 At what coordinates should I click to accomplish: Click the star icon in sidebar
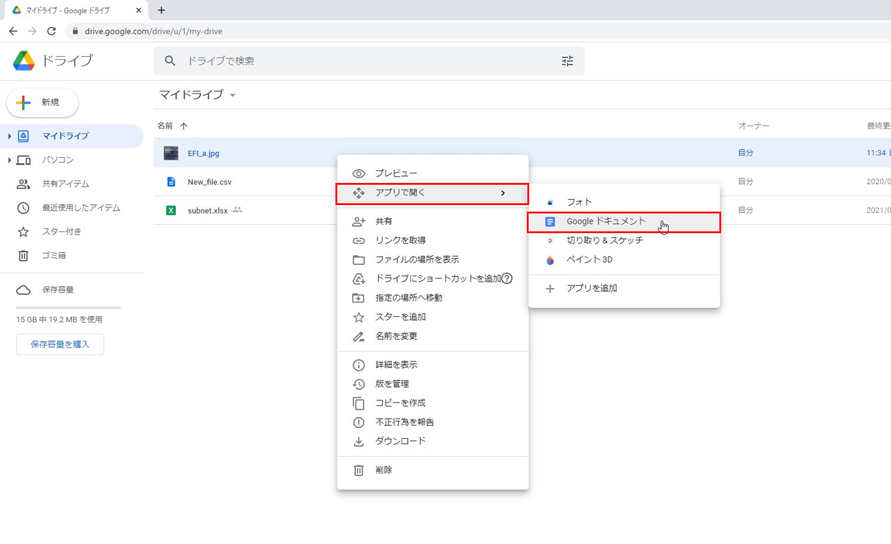23,232
